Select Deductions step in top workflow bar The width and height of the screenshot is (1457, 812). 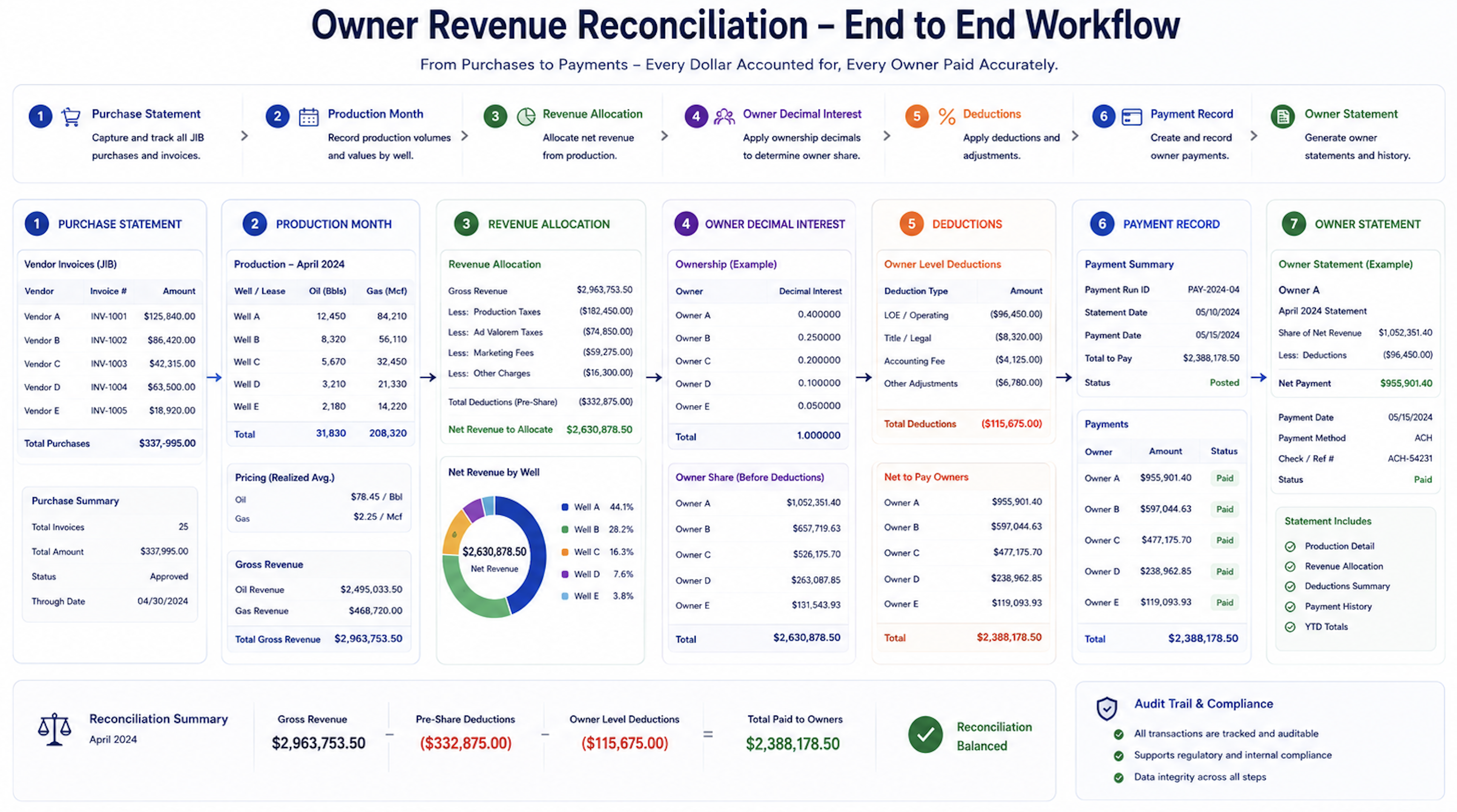[982, 134]
